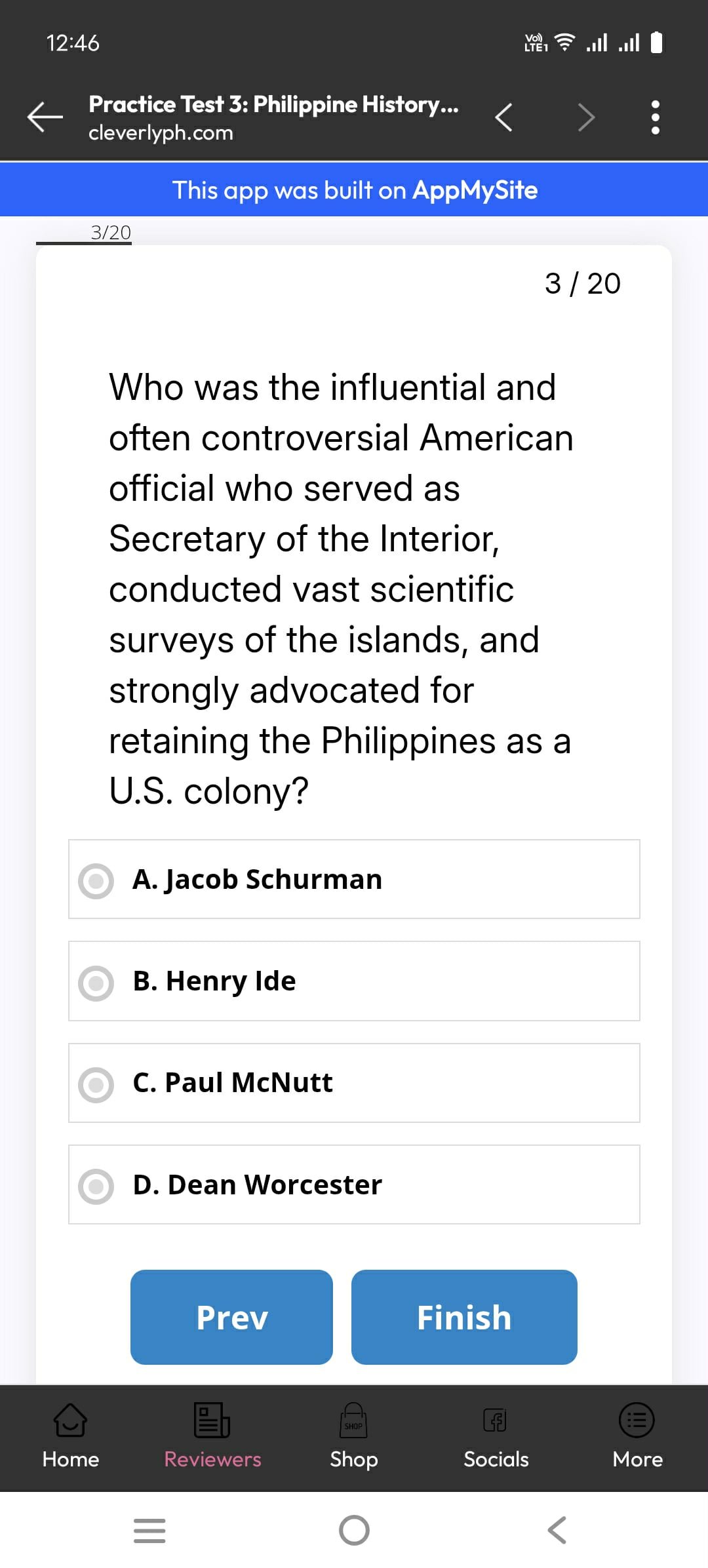Viewport: 708px width, 1568px height.
Task: Choose answer D. Dean Worcester
Action: (x=354, y=1185)
